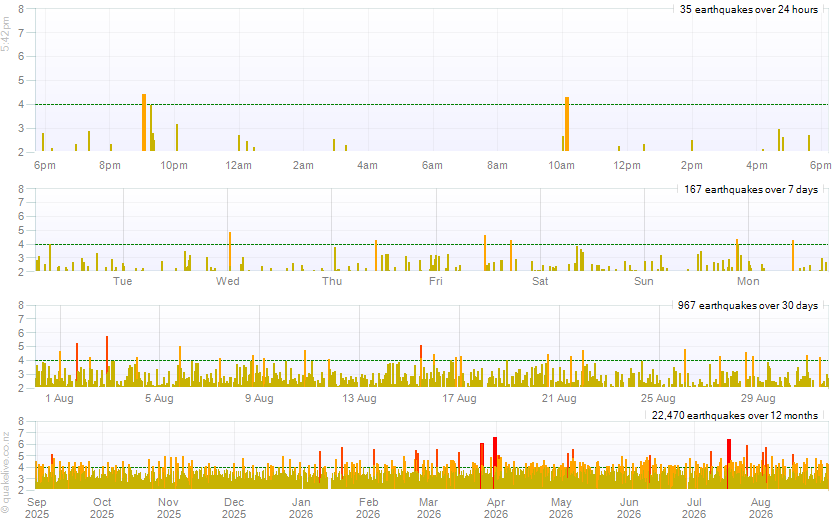Click the '29 Aug' date label
The width and height of the screenshot is (835, 530).
point(758,398)
